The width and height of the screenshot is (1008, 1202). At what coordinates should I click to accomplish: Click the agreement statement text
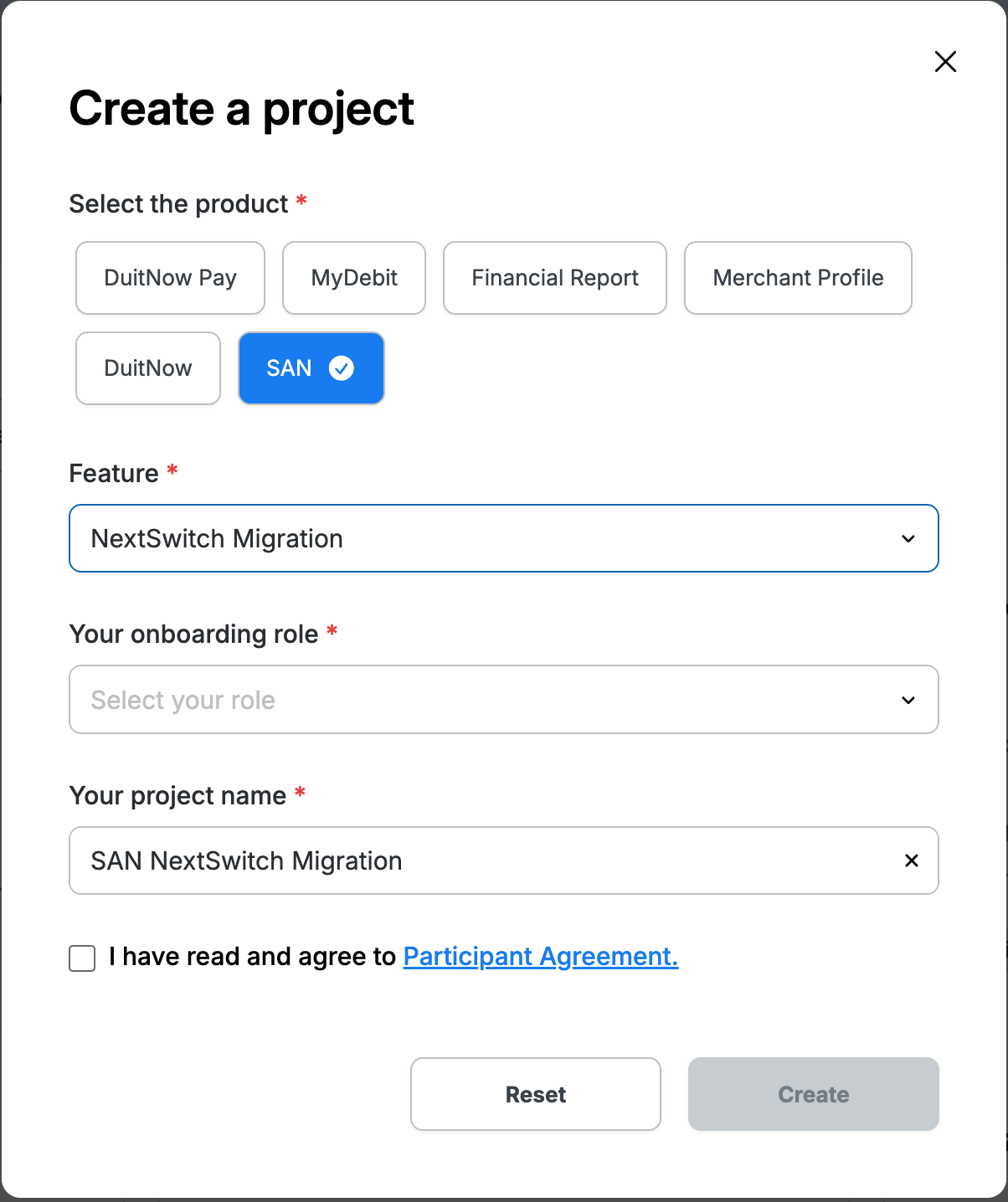coord(251,957)
